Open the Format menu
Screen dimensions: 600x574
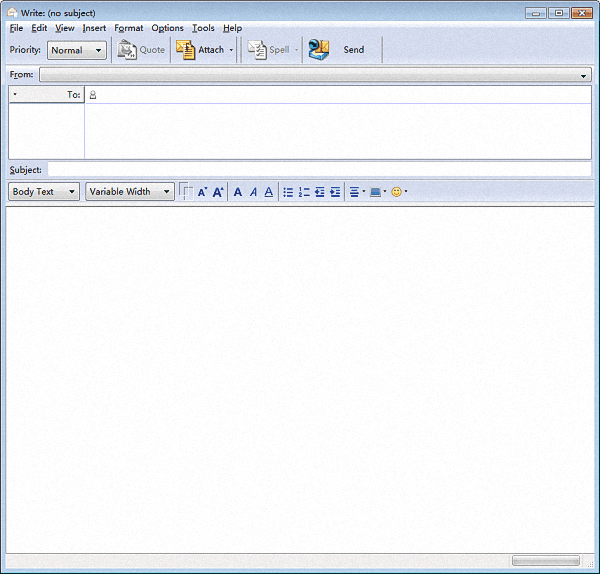128,28
